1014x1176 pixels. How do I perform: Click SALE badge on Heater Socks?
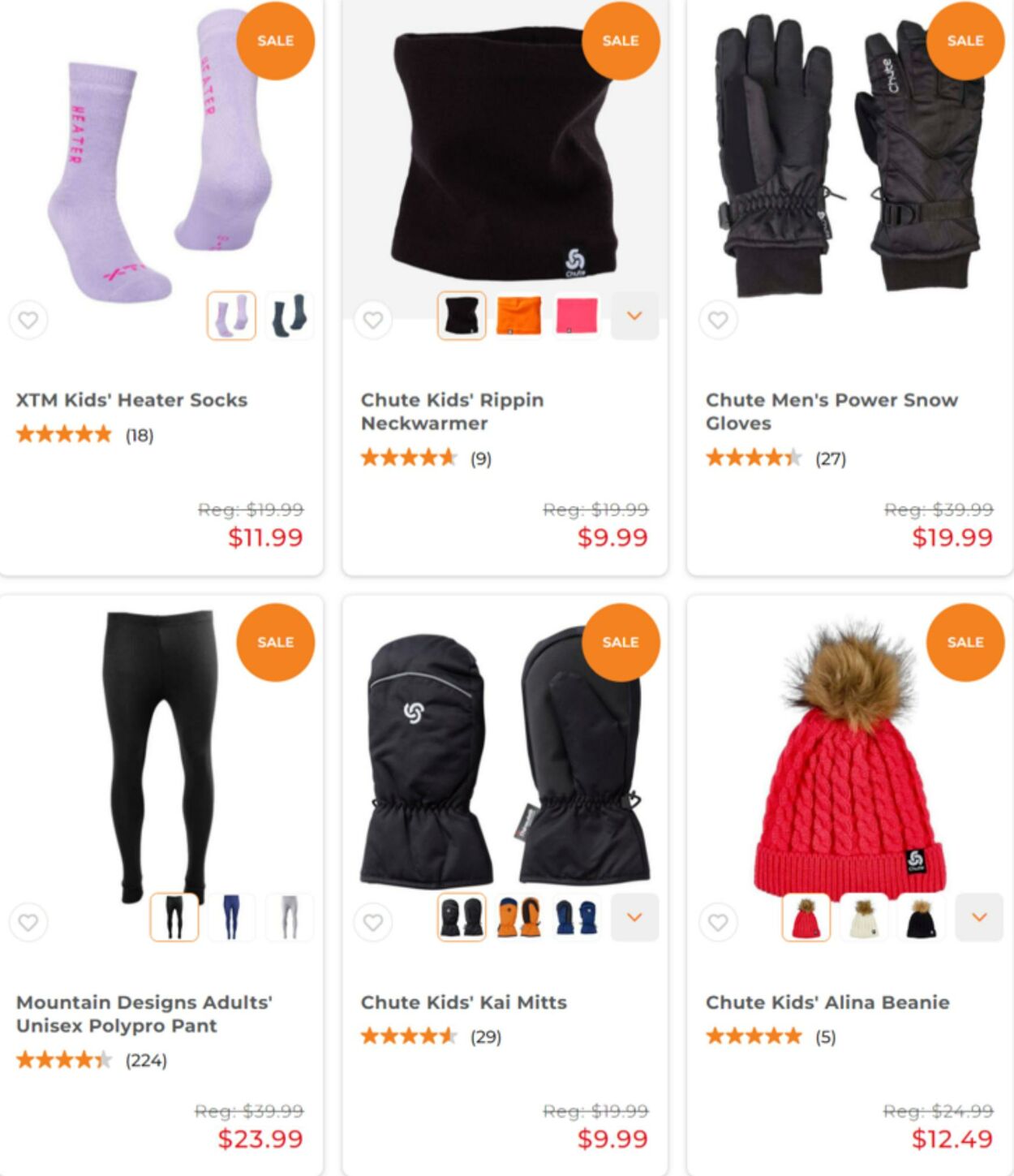click(275, 41)
